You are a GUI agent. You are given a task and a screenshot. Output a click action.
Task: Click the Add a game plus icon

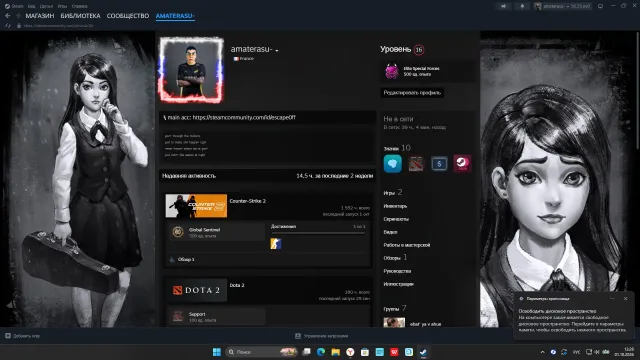[8, 336]
